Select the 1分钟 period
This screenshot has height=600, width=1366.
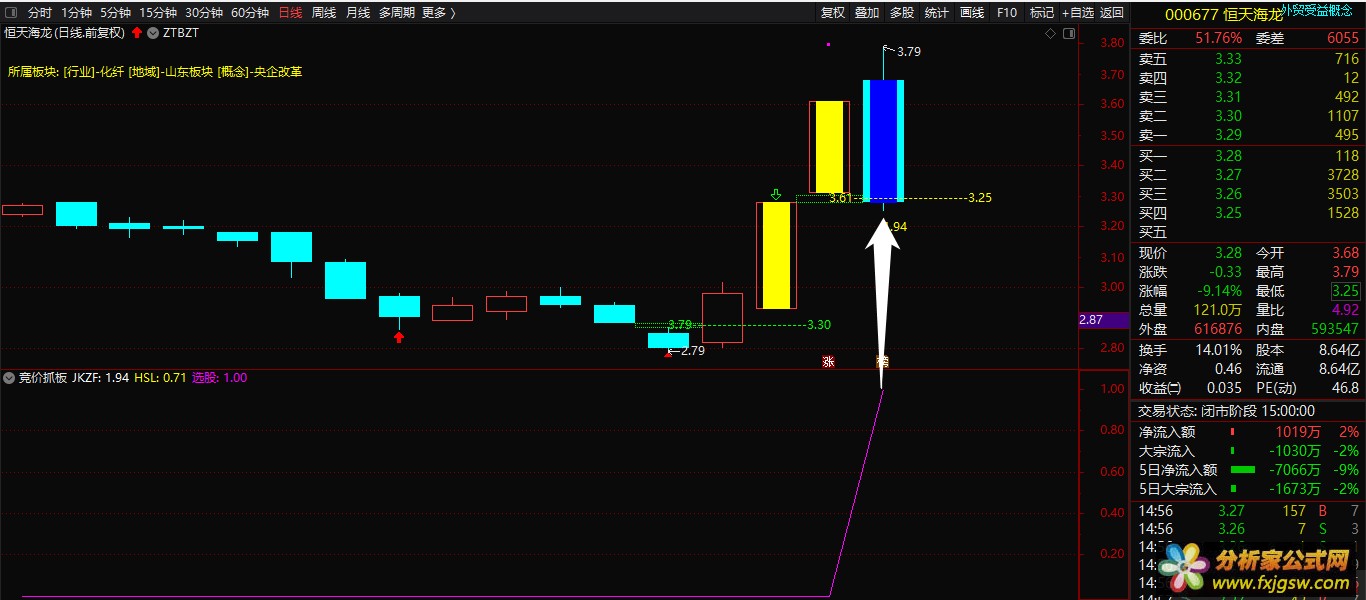click(77, 13)
